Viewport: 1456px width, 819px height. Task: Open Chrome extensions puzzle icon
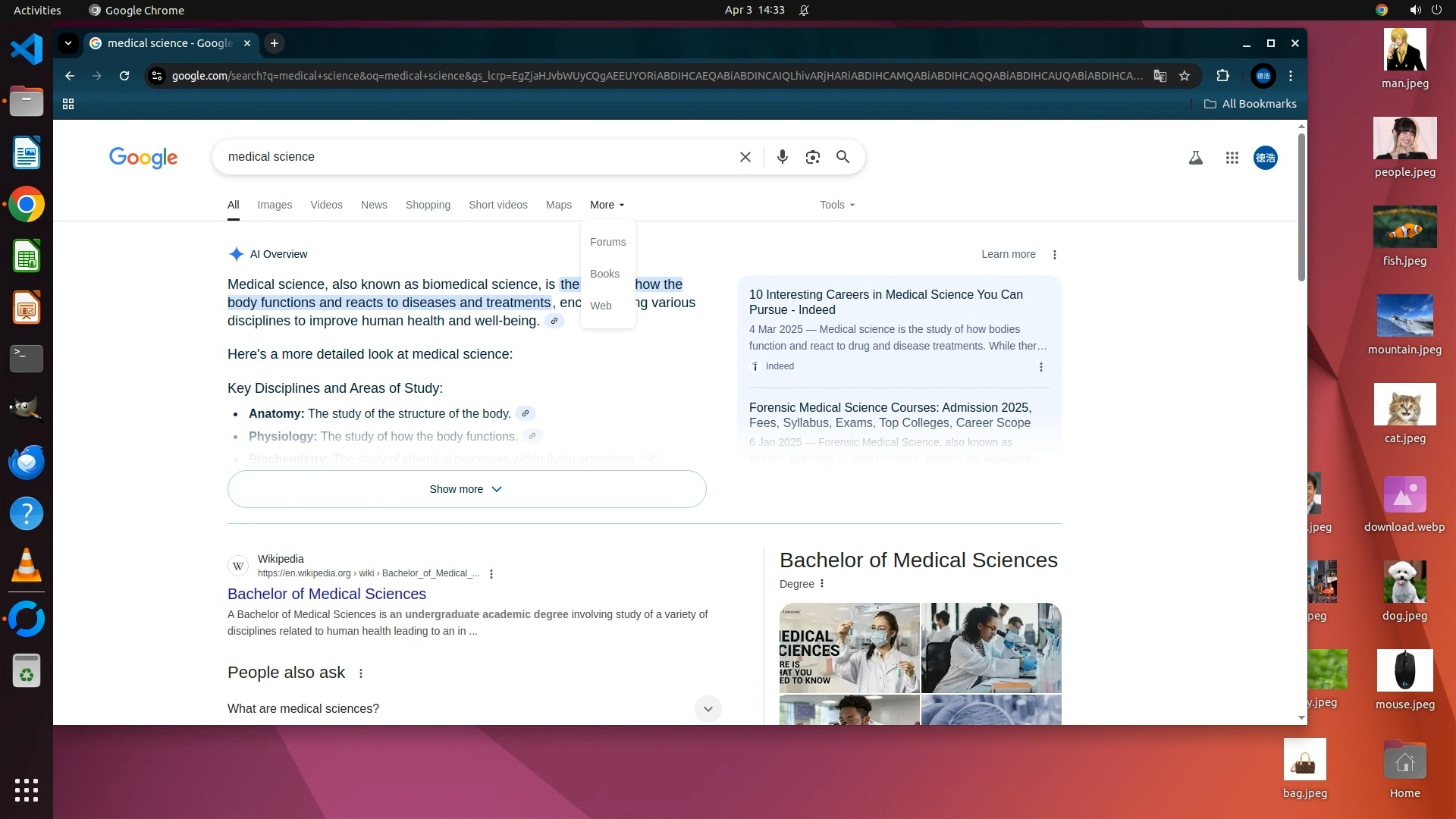(1222, 76)
